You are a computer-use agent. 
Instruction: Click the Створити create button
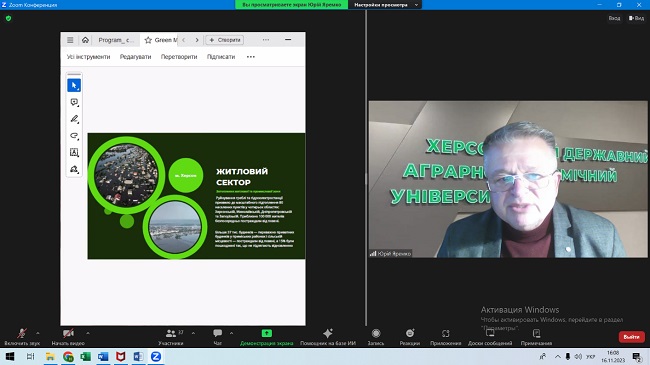(224, 40)
